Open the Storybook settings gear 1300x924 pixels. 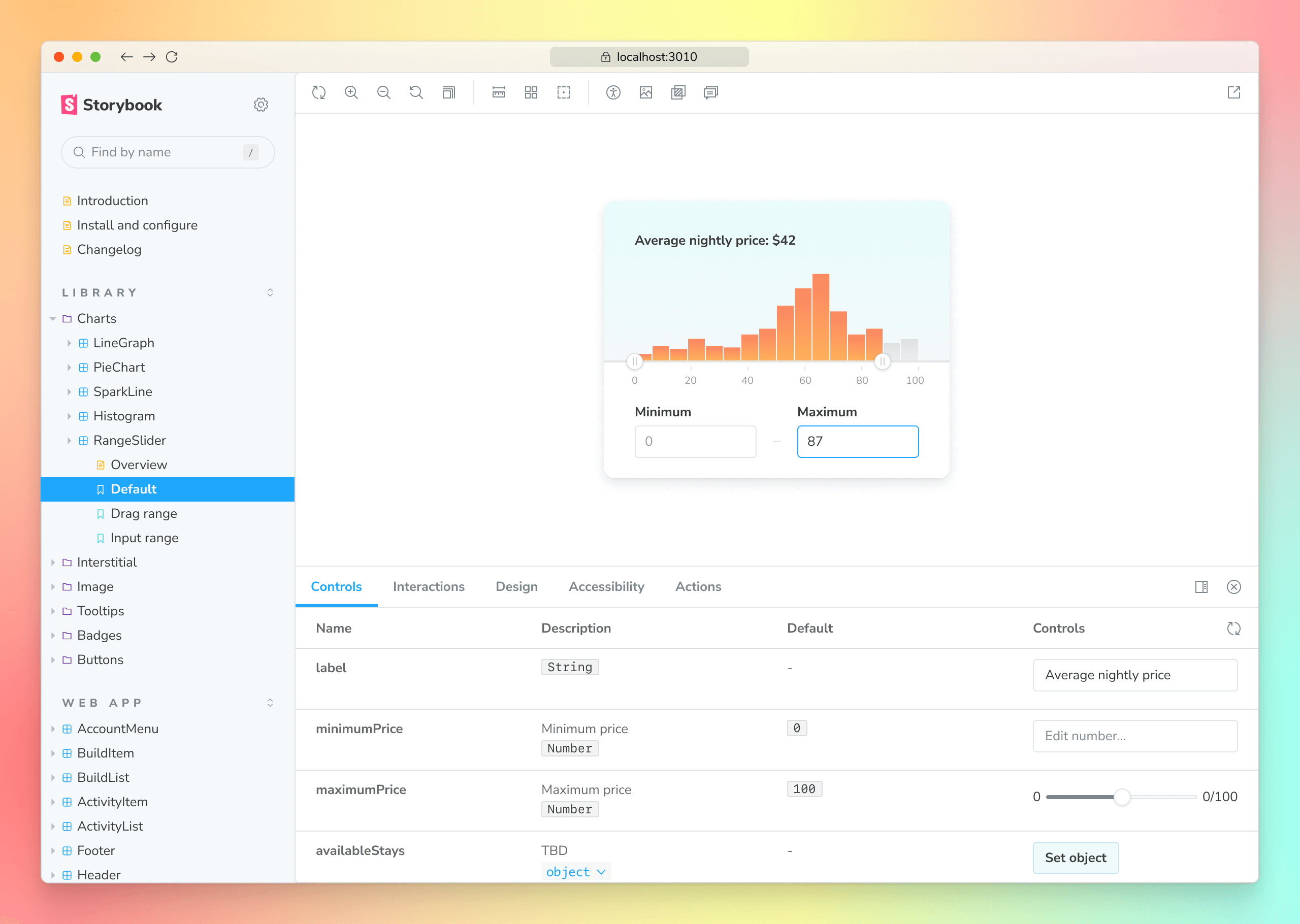click(x=261, y=104)
